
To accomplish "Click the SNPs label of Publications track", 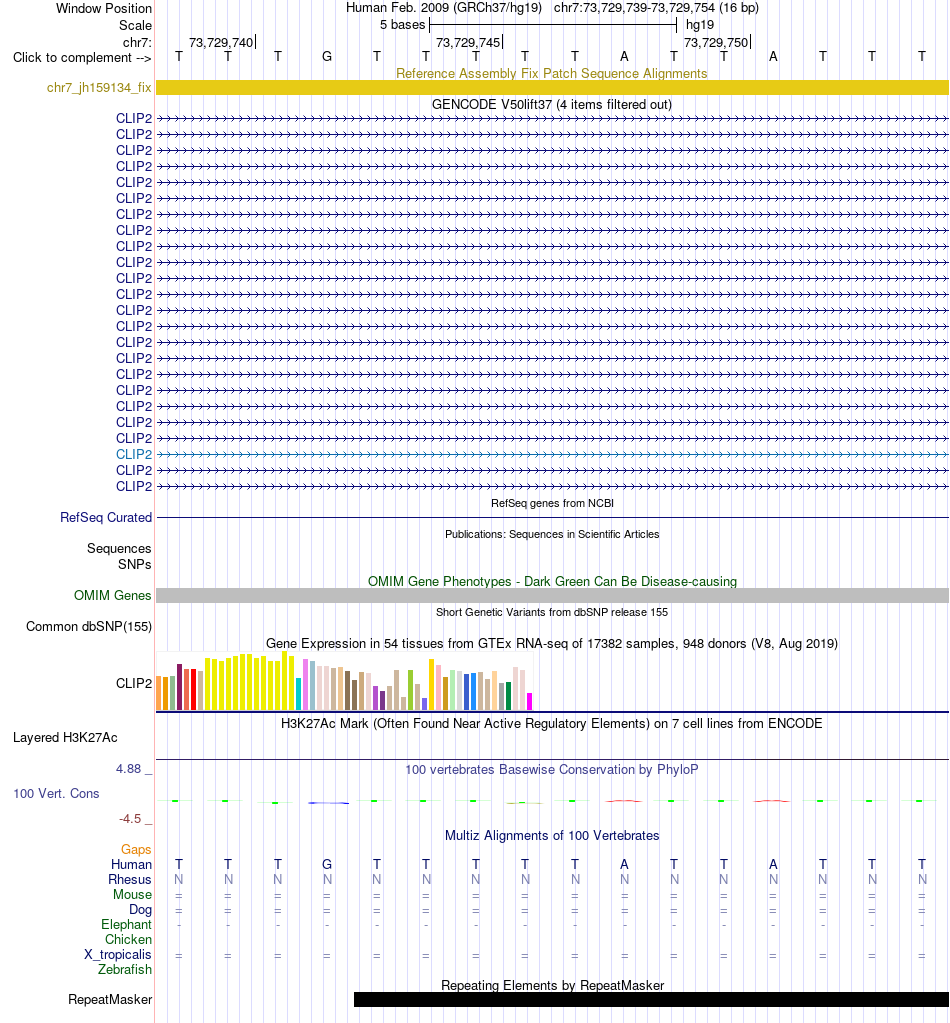I will (x=134, y=564).
